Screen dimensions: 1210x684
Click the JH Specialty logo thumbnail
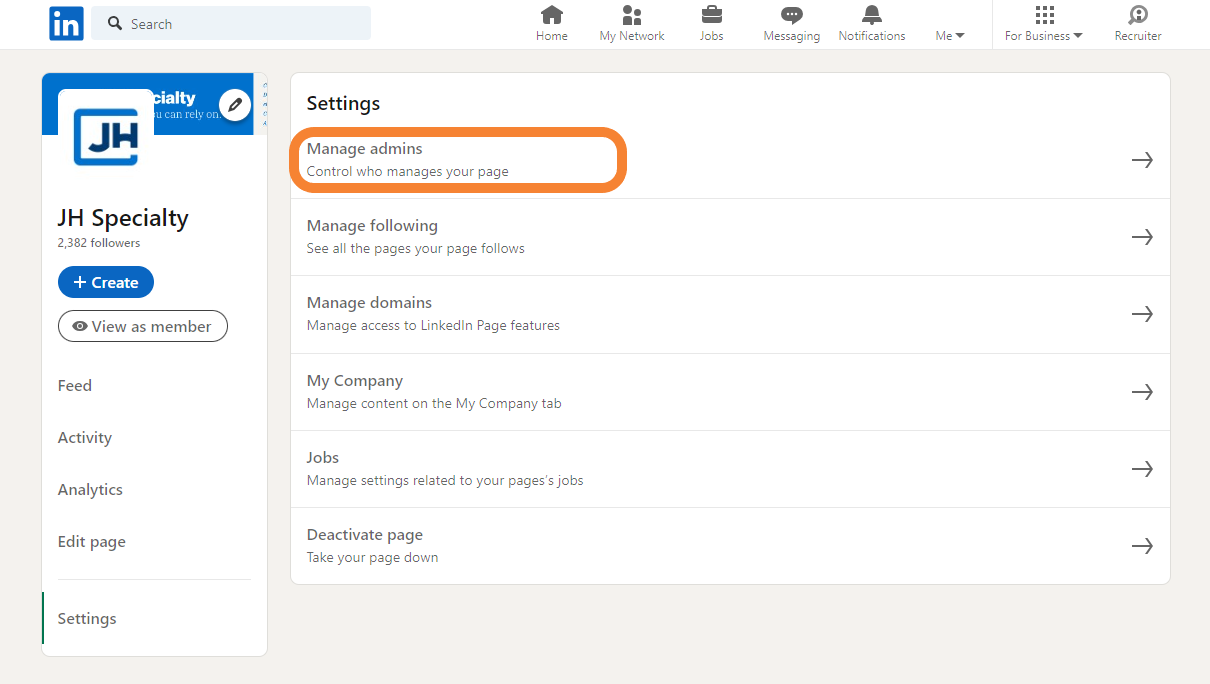[x=106, y=135]
